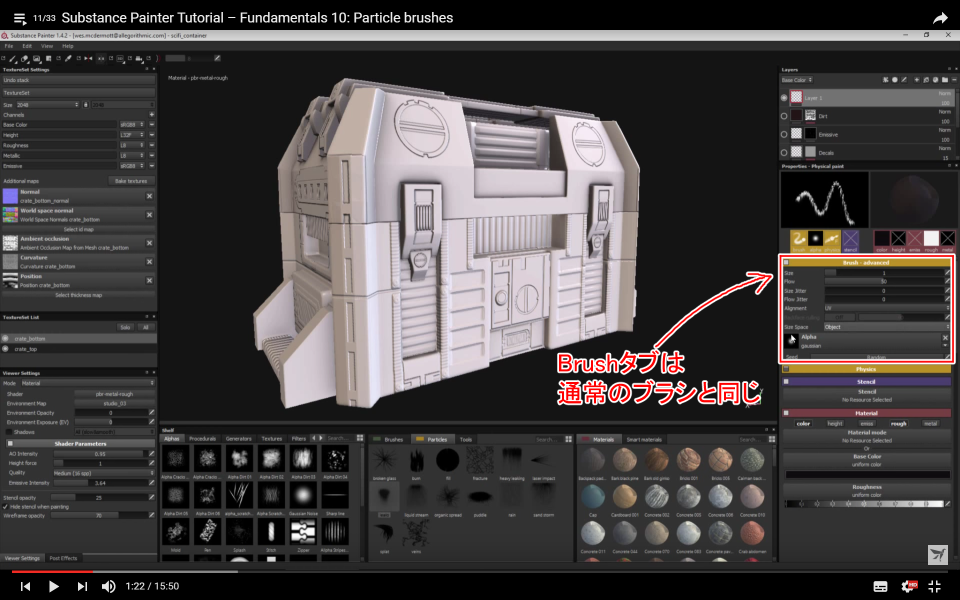The height and width of the screenshot is (600, 960).
Task: Enable the Shadows checkbox
Action: [x=9, y=432]
